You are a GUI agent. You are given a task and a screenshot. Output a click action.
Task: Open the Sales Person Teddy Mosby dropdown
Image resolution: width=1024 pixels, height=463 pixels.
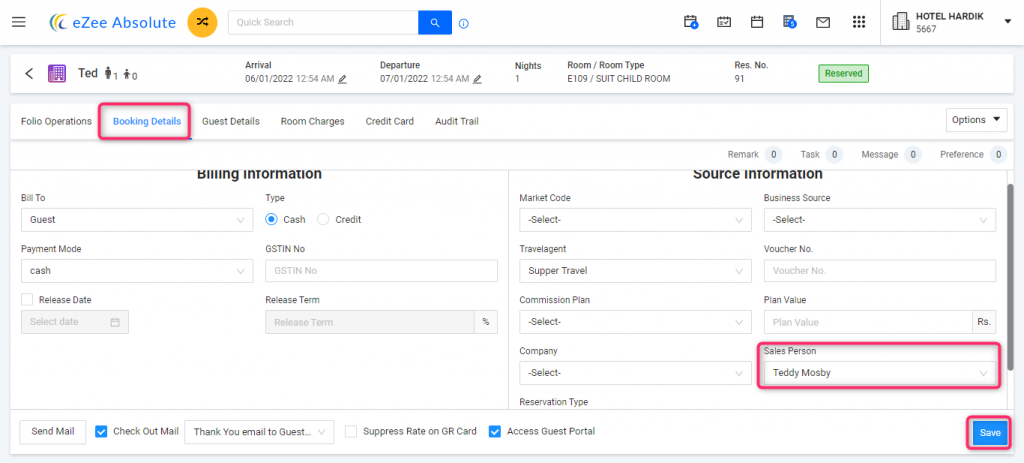(x=880, y=373)
